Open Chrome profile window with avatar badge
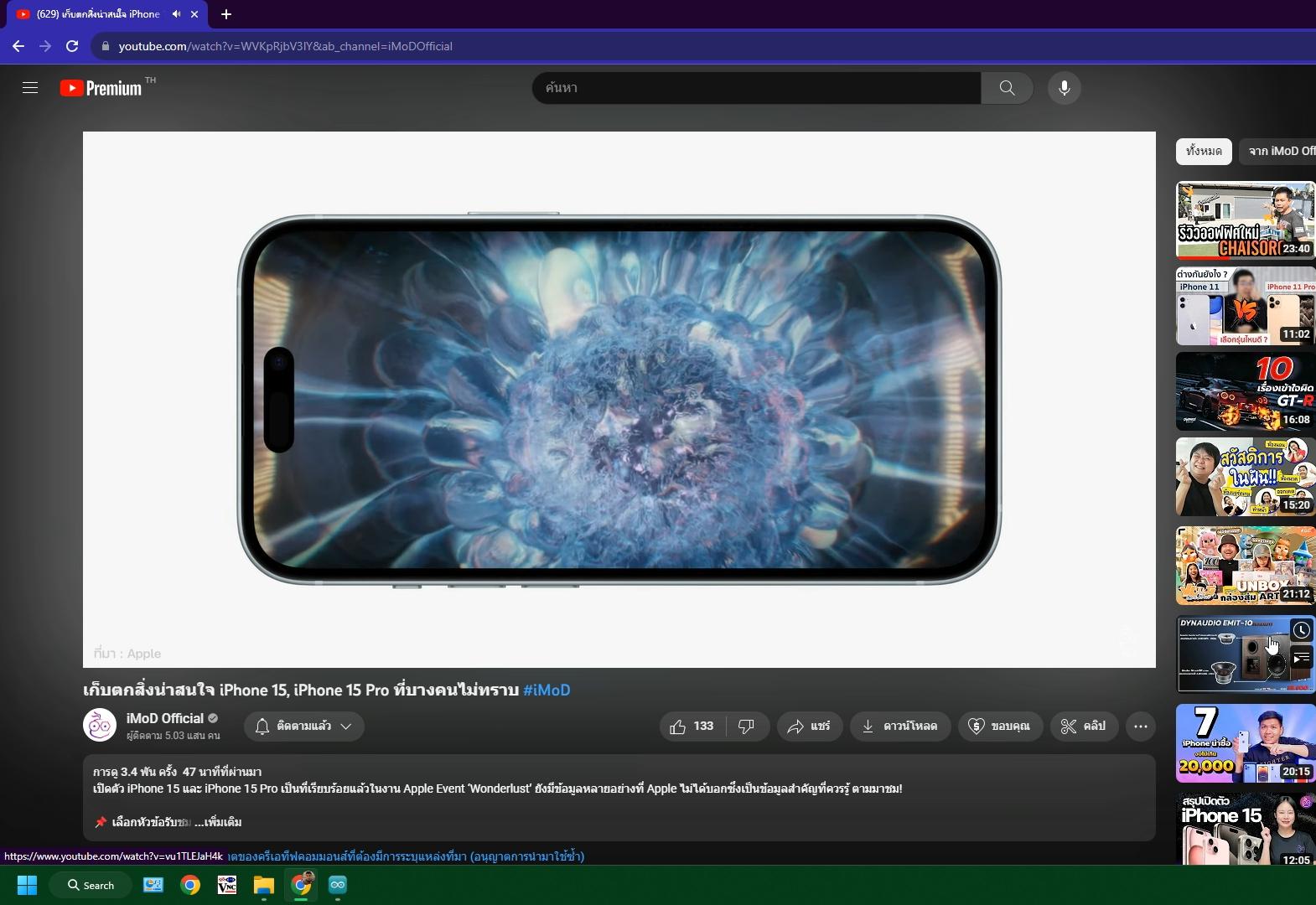This screenshot has width=1316, height=905. 301,885
